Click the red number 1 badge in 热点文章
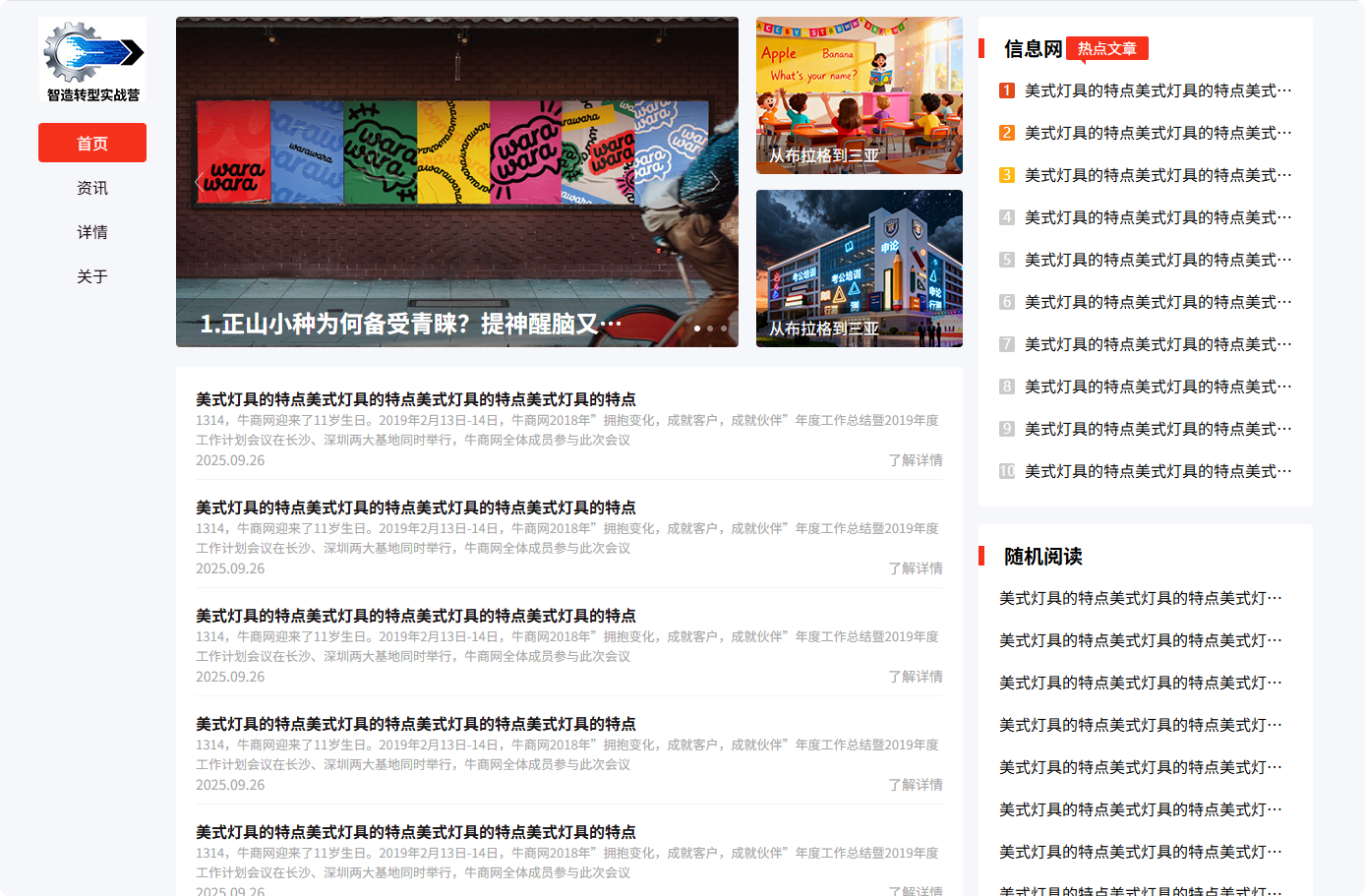1365x896 pixels. (1006, 90)
